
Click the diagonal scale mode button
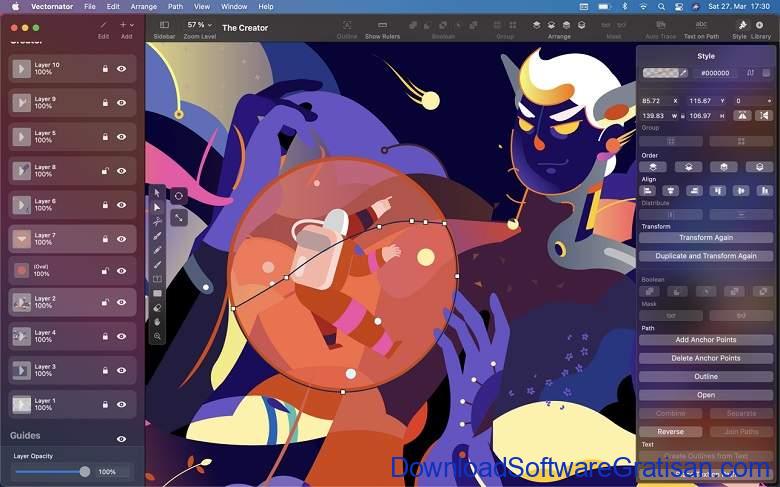(179, 217)
